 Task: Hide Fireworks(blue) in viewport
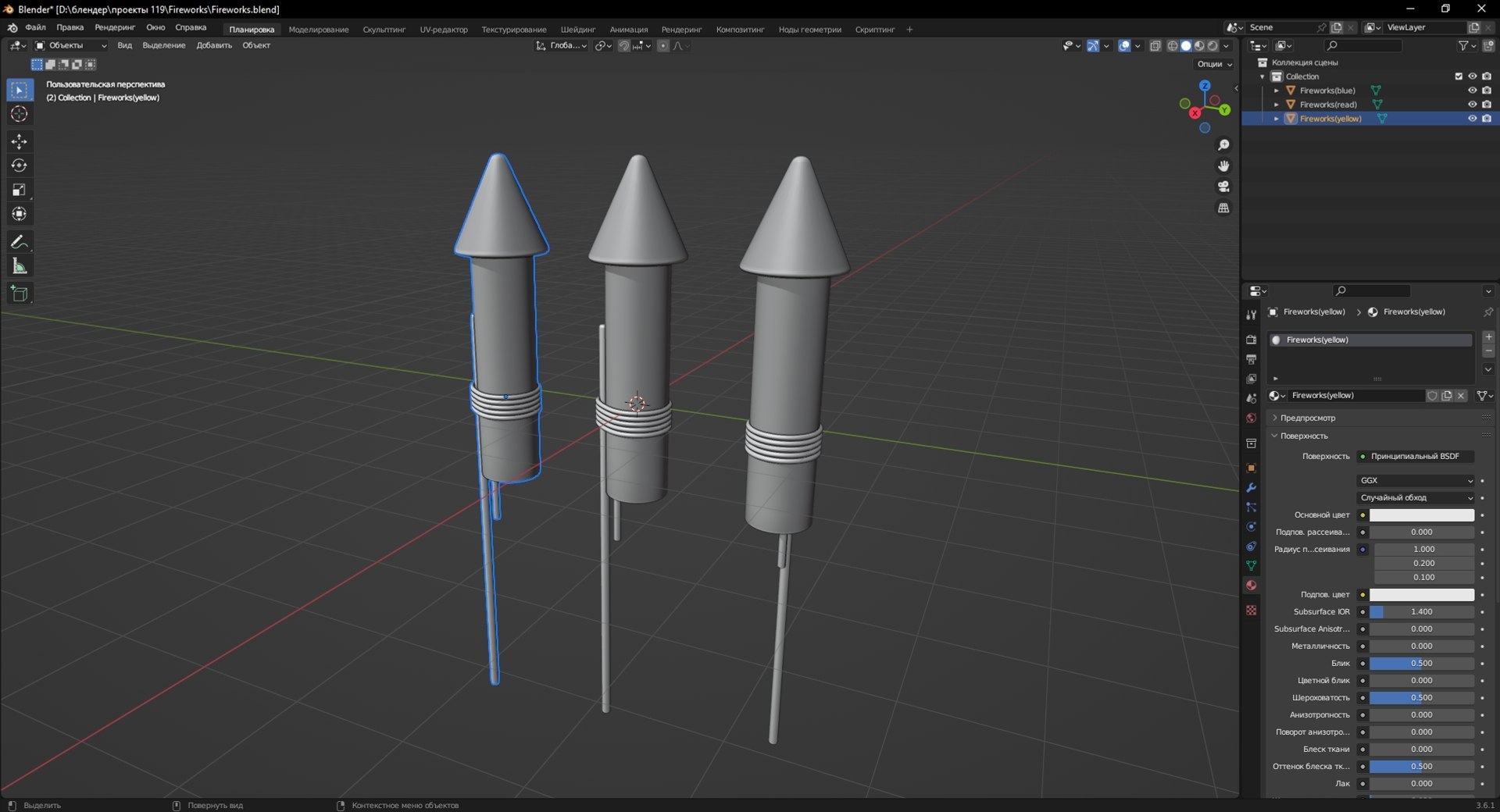1472,91
